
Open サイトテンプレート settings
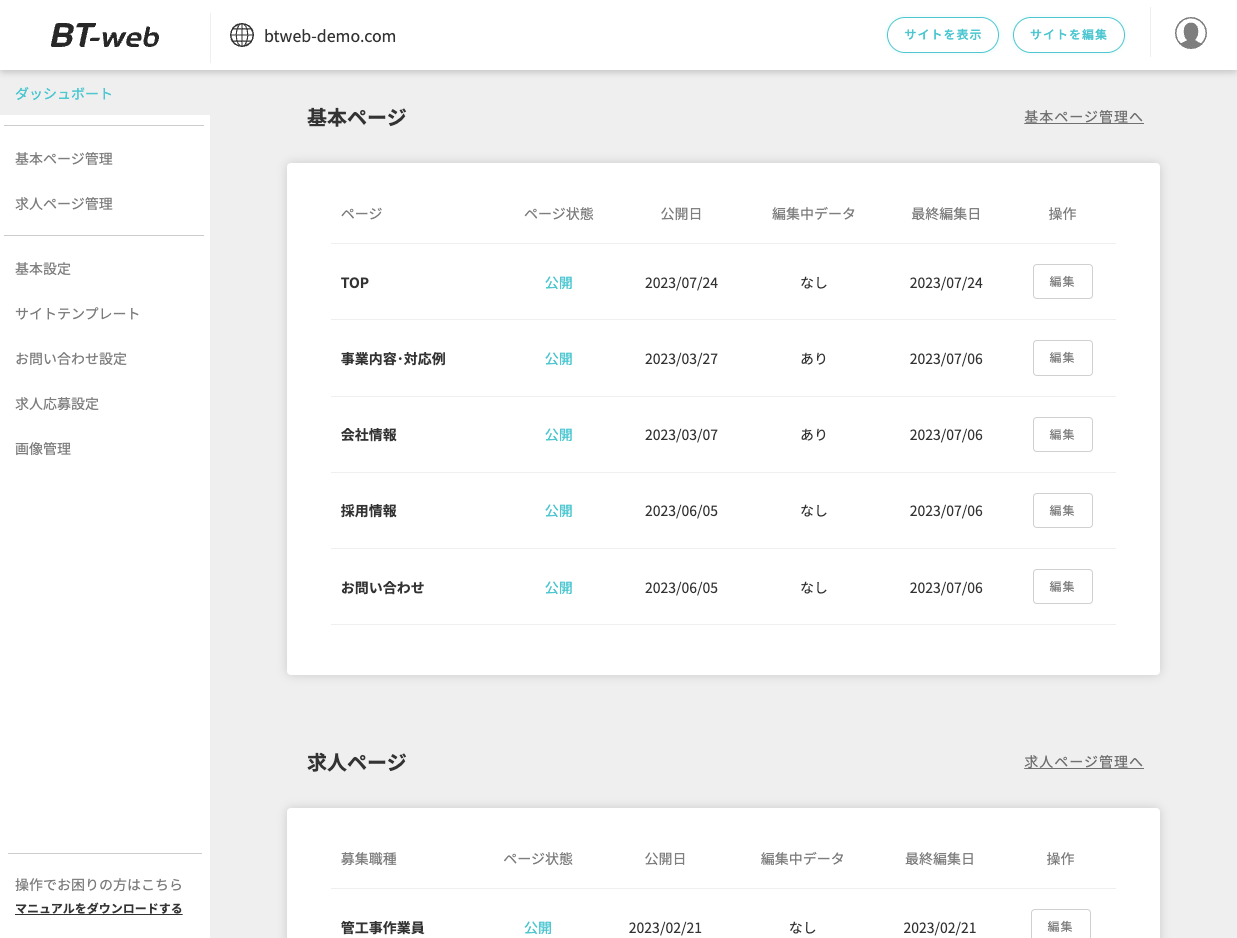click(x=78, y=314)
